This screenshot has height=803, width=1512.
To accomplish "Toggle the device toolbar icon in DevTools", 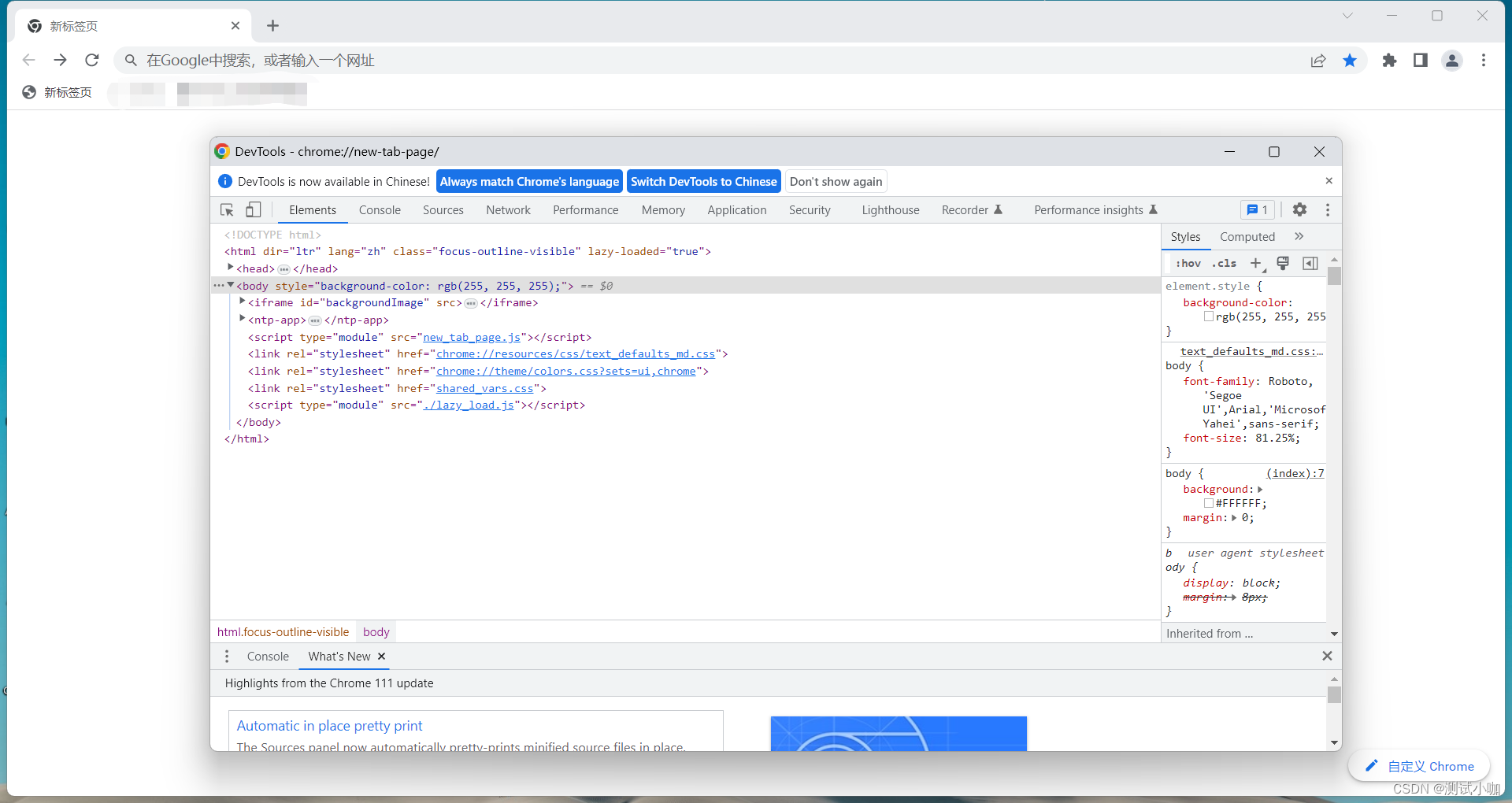I will 253,210.
